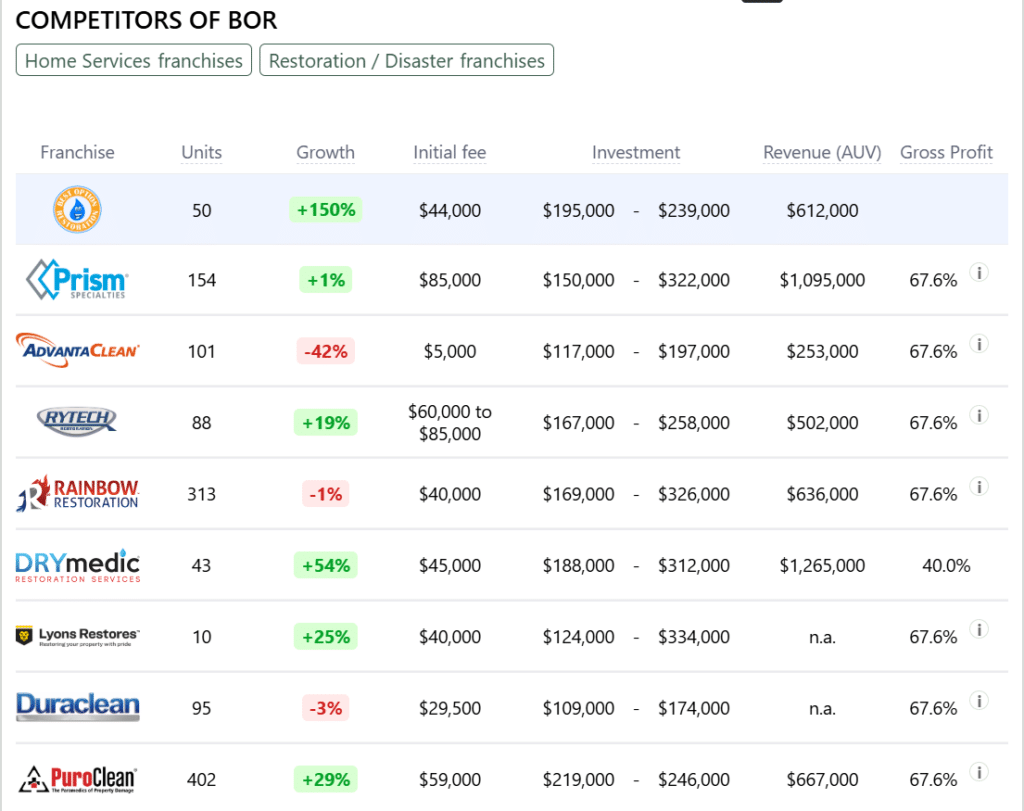
Task: Select the 313 units value
Action: 201,494
